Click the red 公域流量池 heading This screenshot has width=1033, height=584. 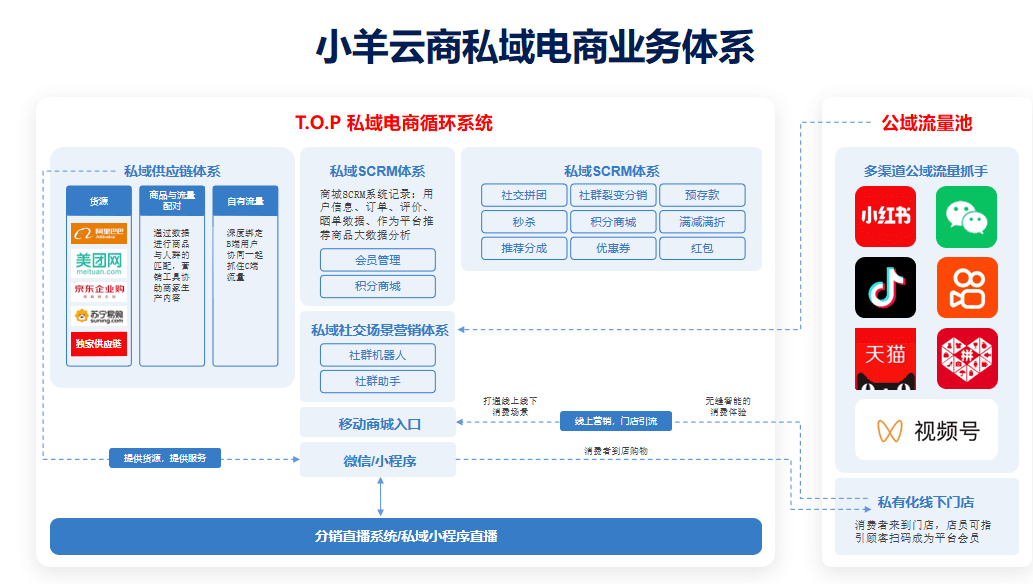click(x=926, y=123)
